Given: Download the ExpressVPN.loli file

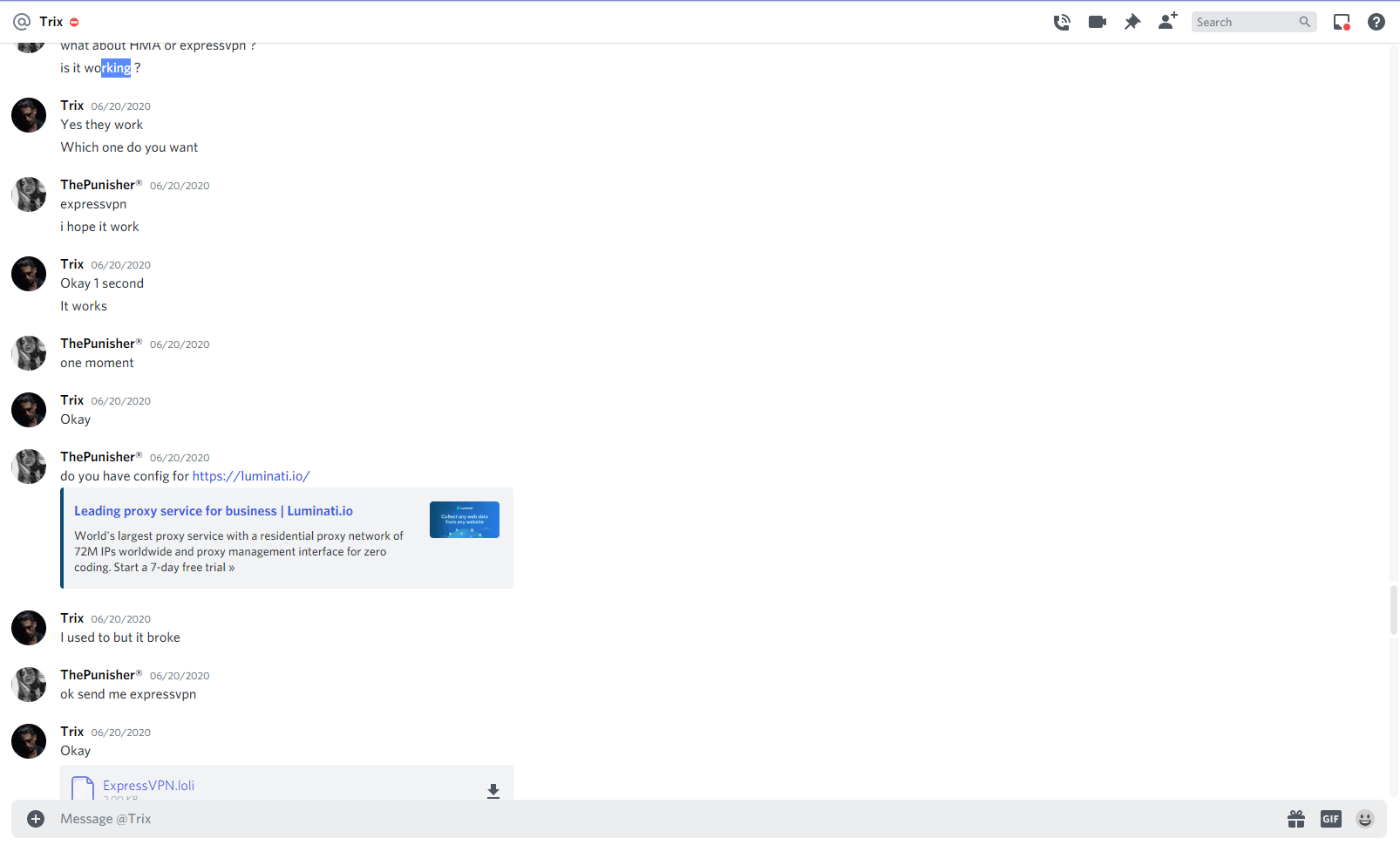Looking at the screenshot, I should pos(493,790).
